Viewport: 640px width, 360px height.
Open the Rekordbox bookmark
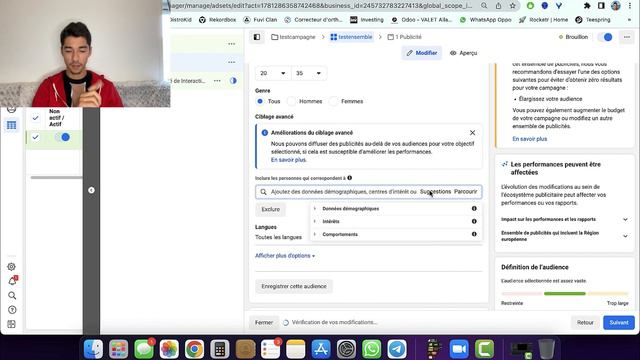point(218,20)
